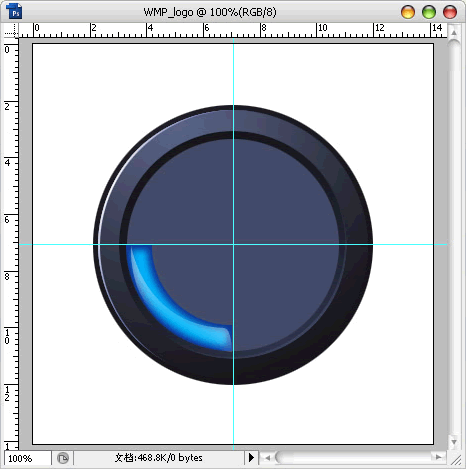Click the 100% zoom percentage field
The height and width of the screenshot is (469, 466).
(28, 458)
